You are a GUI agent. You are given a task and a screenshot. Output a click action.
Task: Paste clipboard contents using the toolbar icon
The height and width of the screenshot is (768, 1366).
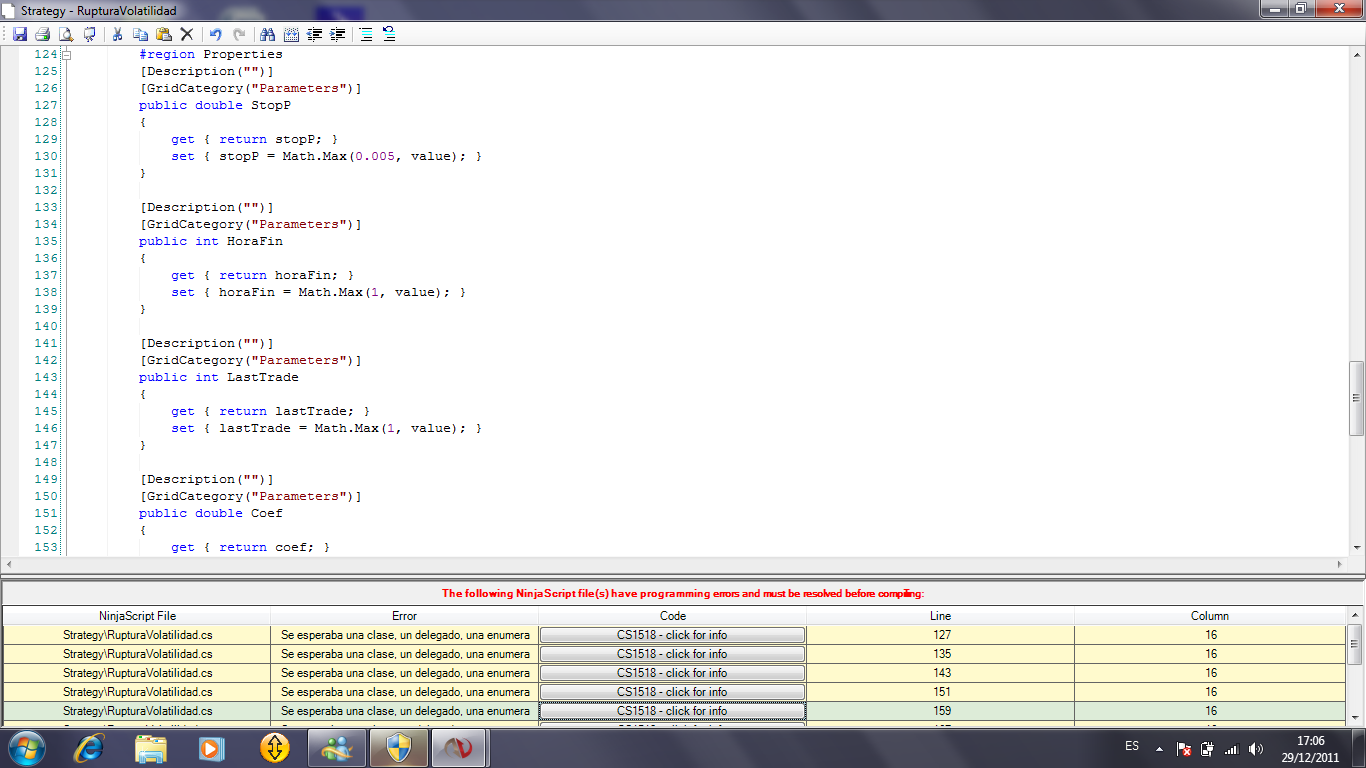[x=164, y=34]
